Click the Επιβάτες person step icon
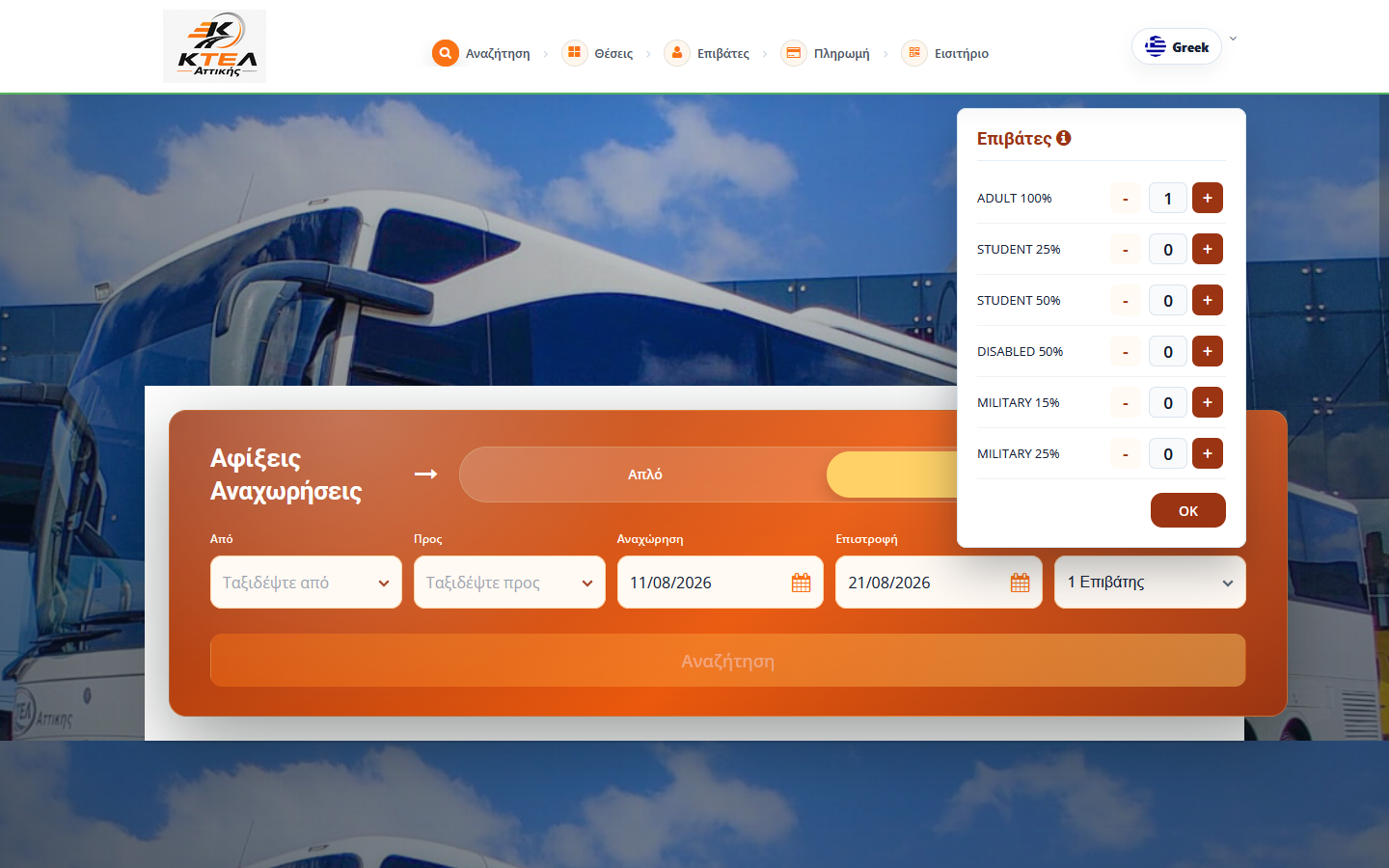 677,53
